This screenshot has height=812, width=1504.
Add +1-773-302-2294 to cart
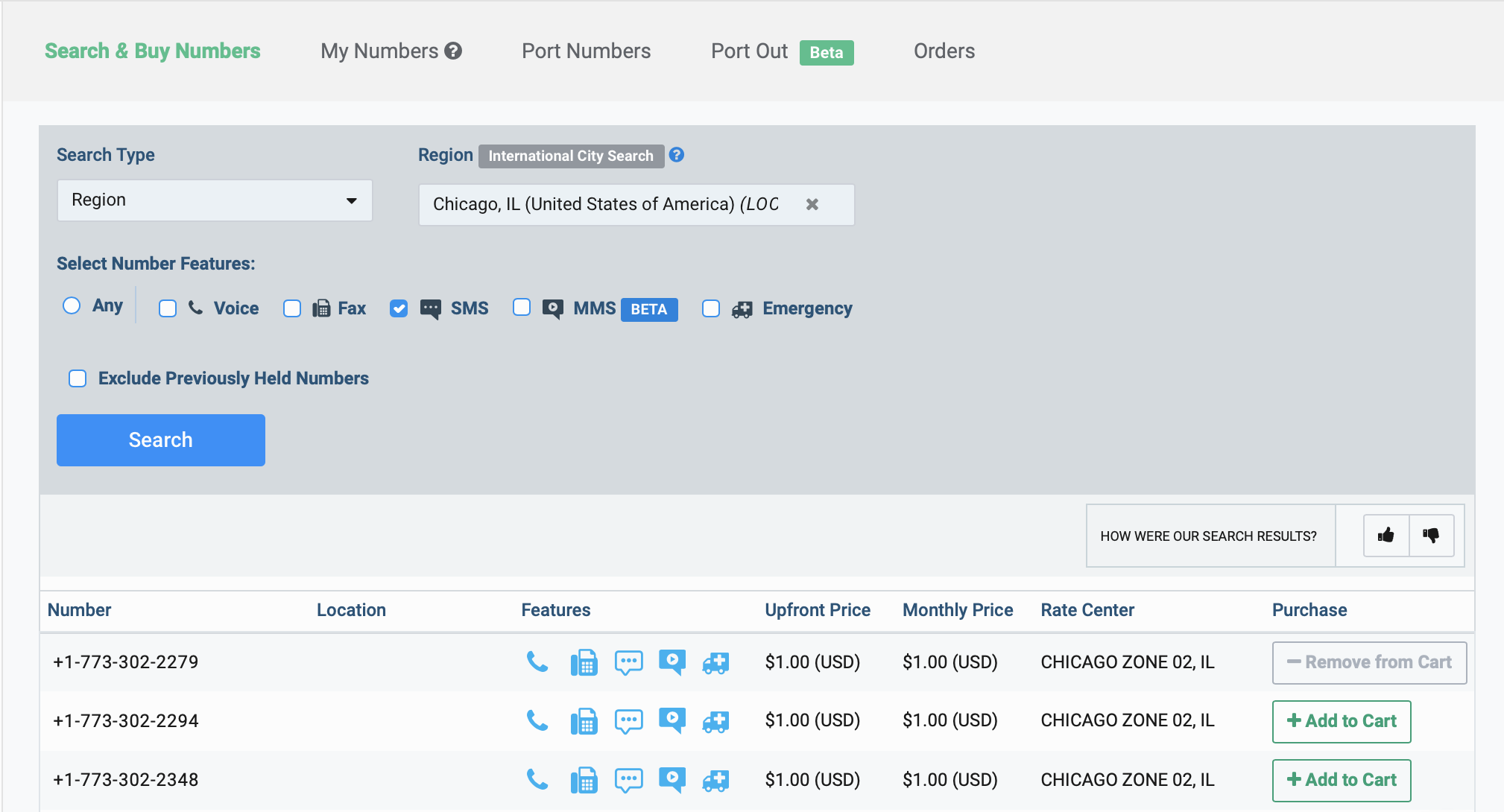tap(1342, 721)
